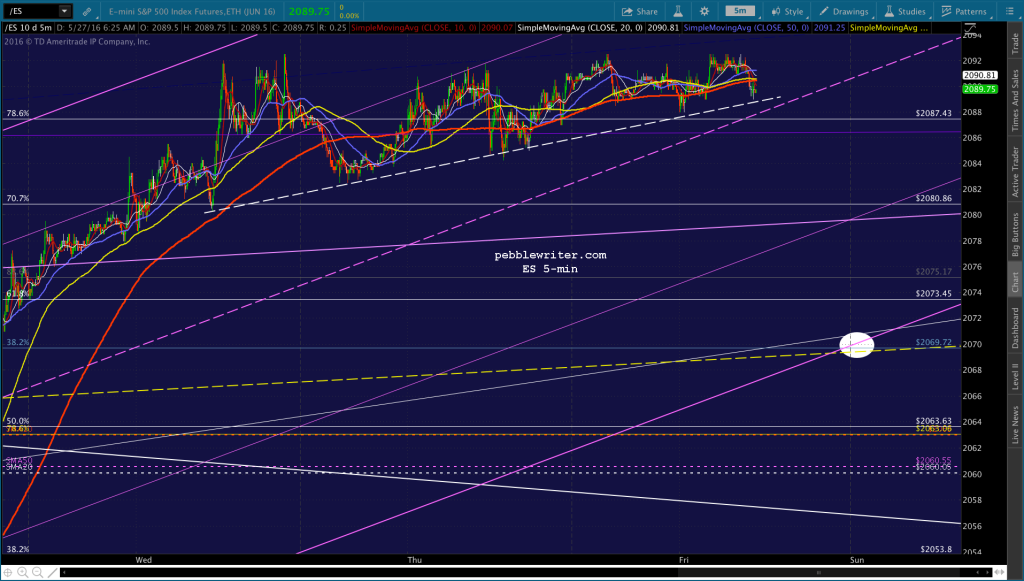Open chart settings gear icon
This screenshot has height=581, width=1024.
coord(704,11)
